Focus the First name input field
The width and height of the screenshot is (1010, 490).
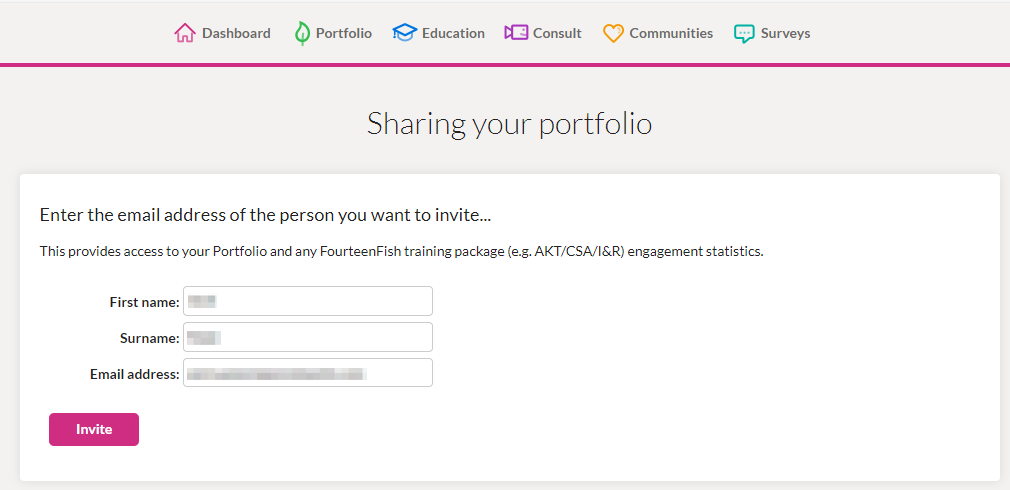click(308, 301)
